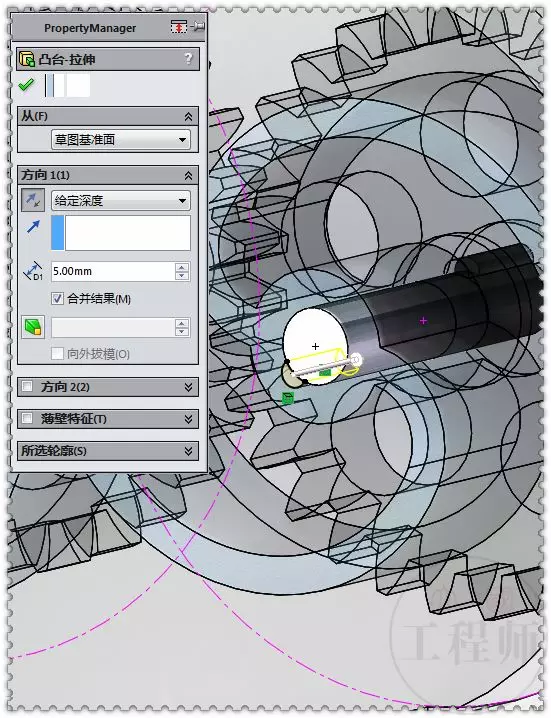Toggle 合并结果(M) checkbox

(57, 299)
